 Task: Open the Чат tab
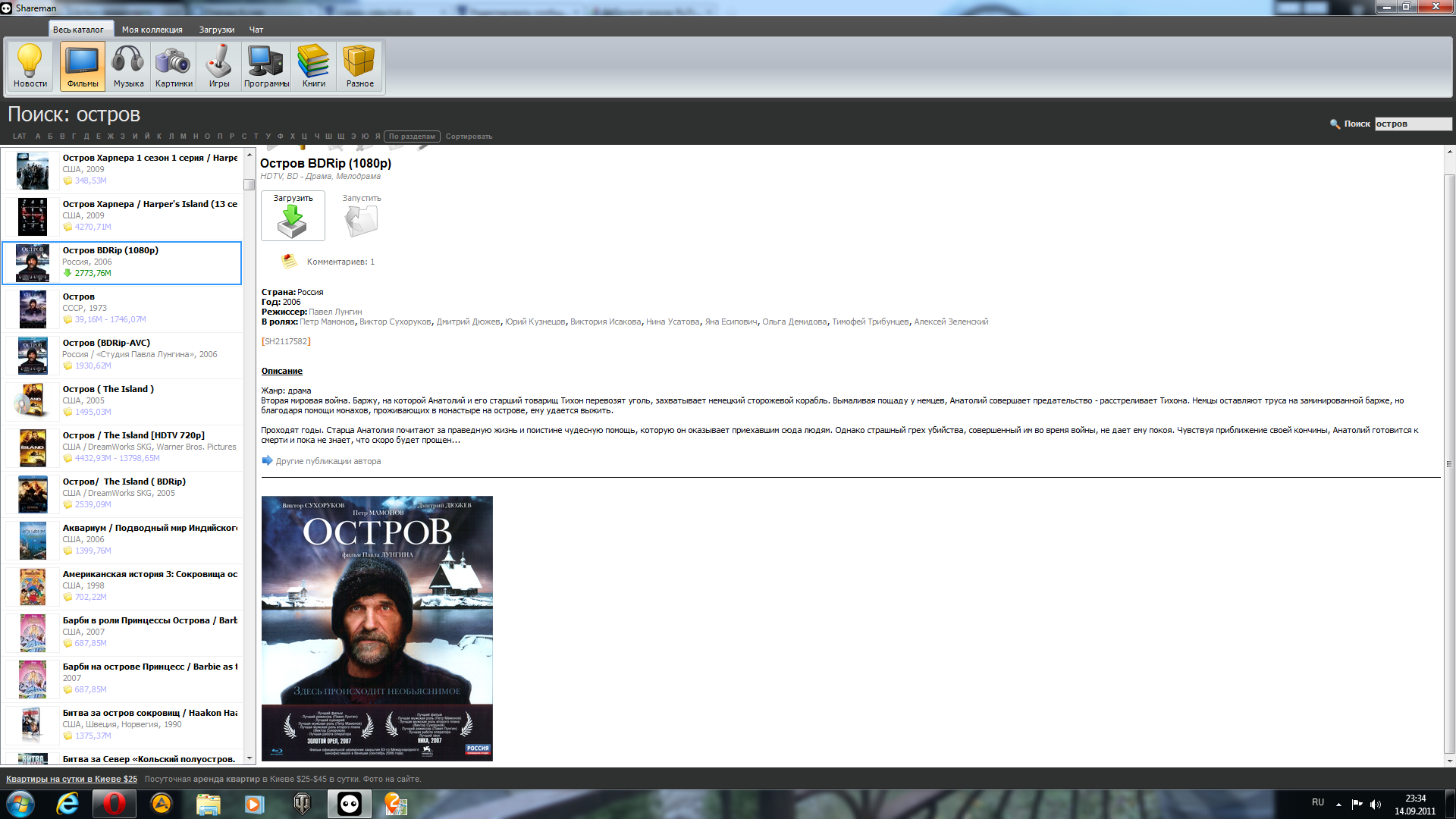click(256, 30)
